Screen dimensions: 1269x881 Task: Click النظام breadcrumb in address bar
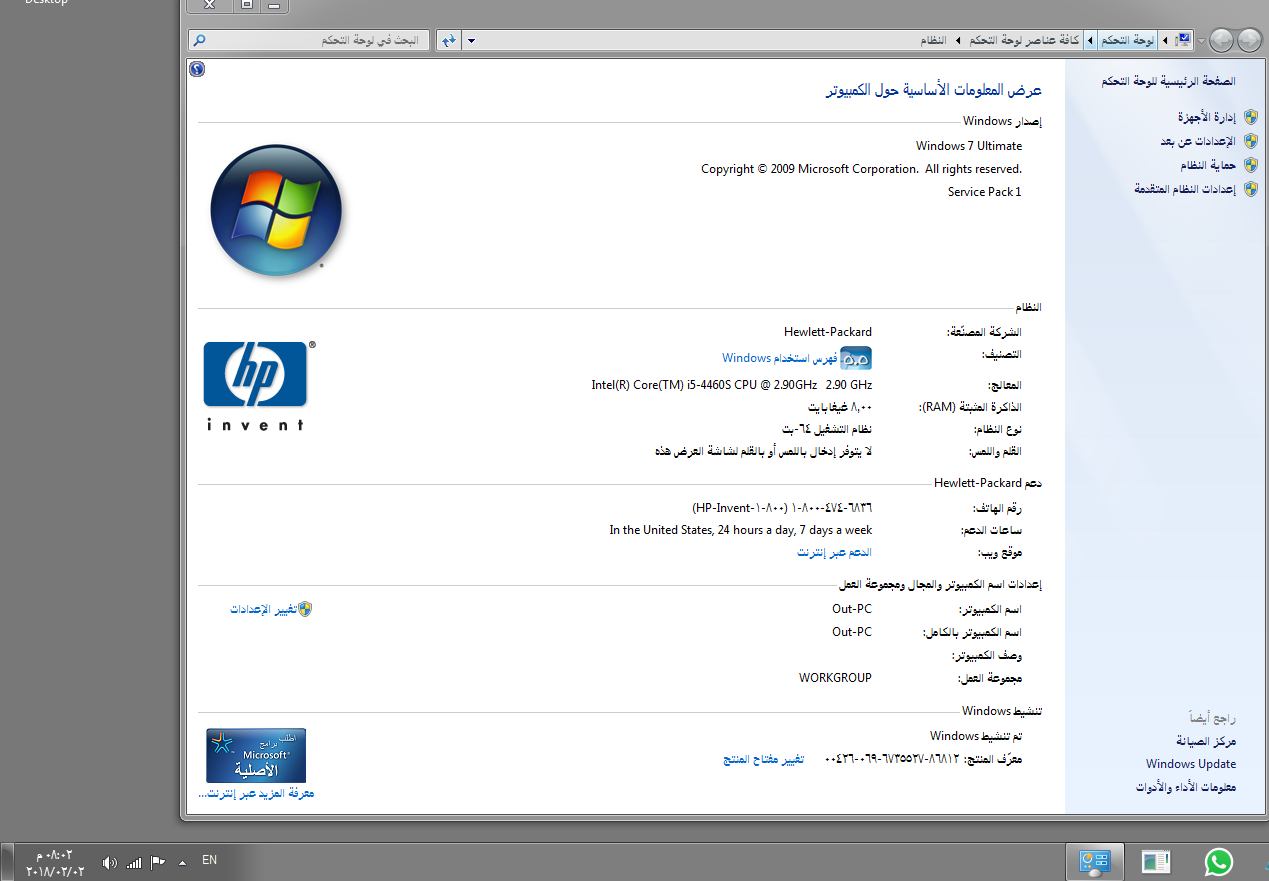pos(933,40)
